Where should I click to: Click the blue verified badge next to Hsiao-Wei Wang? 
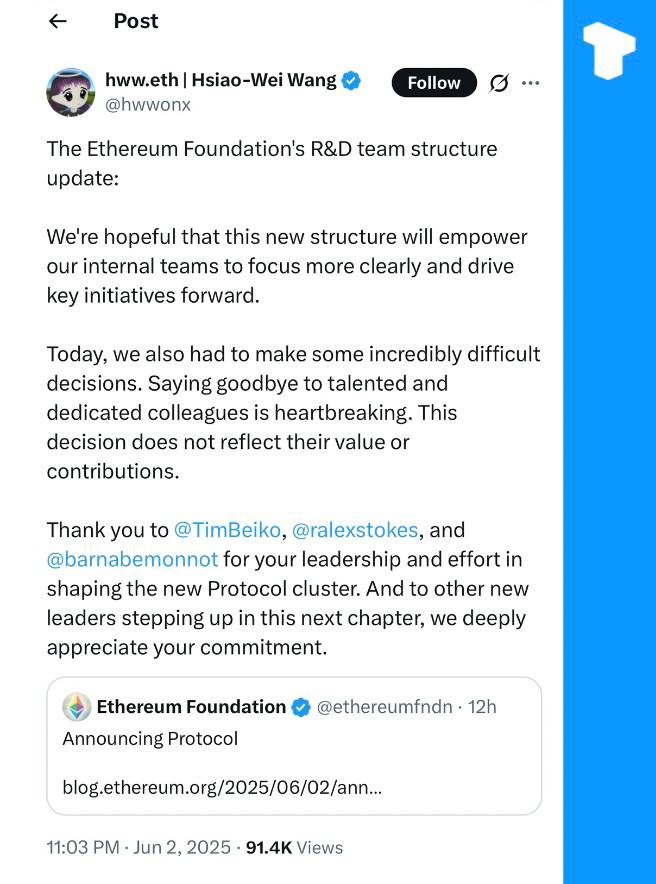click(352, 81)
